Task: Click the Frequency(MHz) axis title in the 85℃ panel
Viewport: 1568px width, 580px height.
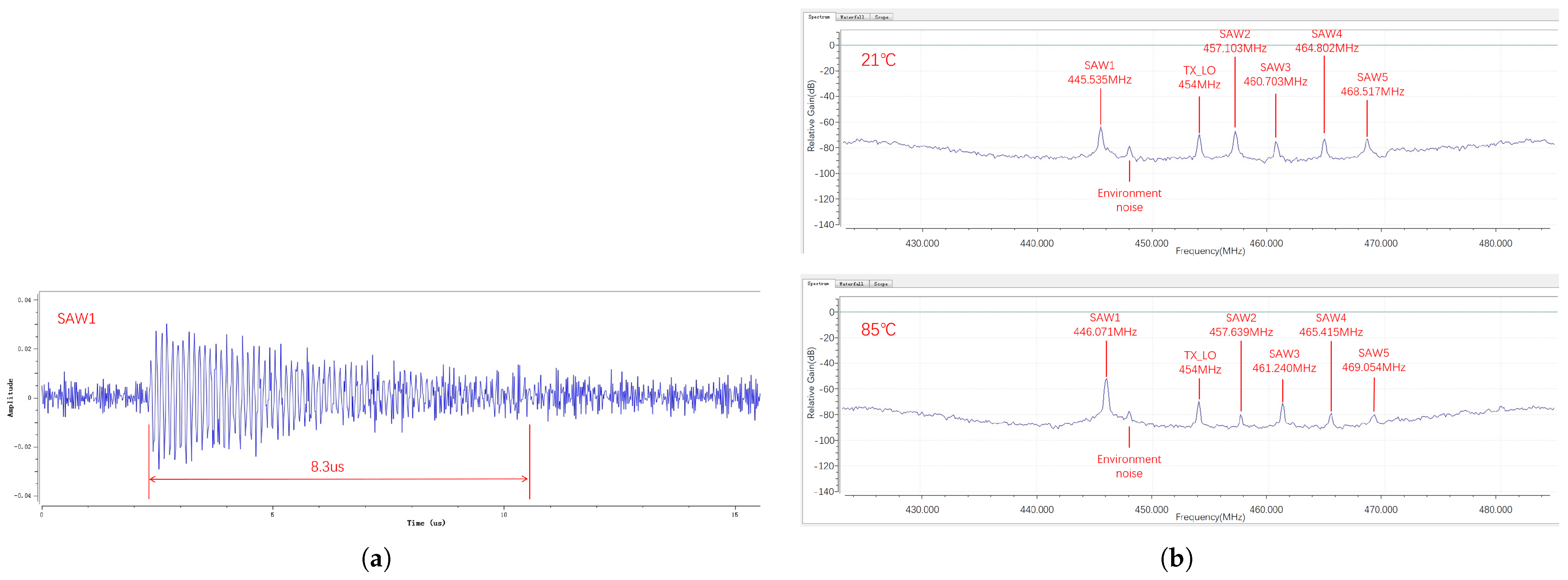Action: point(1210,517)
